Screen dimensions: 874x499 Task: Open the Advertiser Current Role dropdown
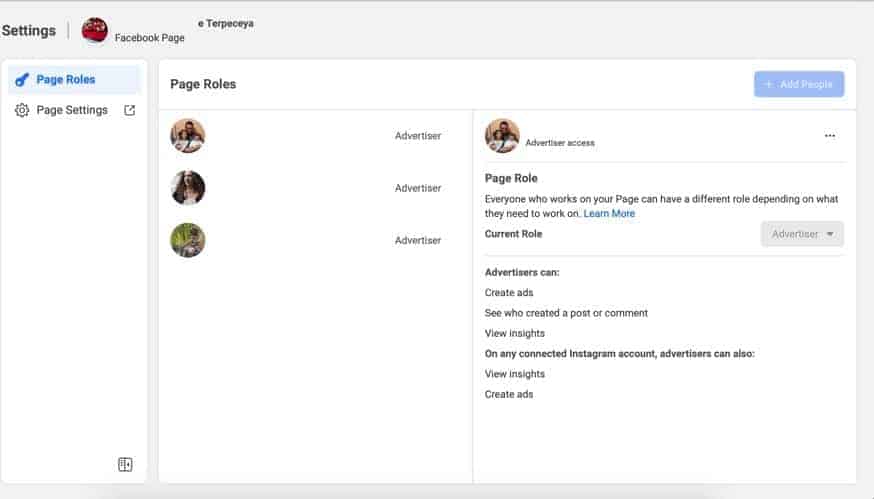tap(802, 234)
